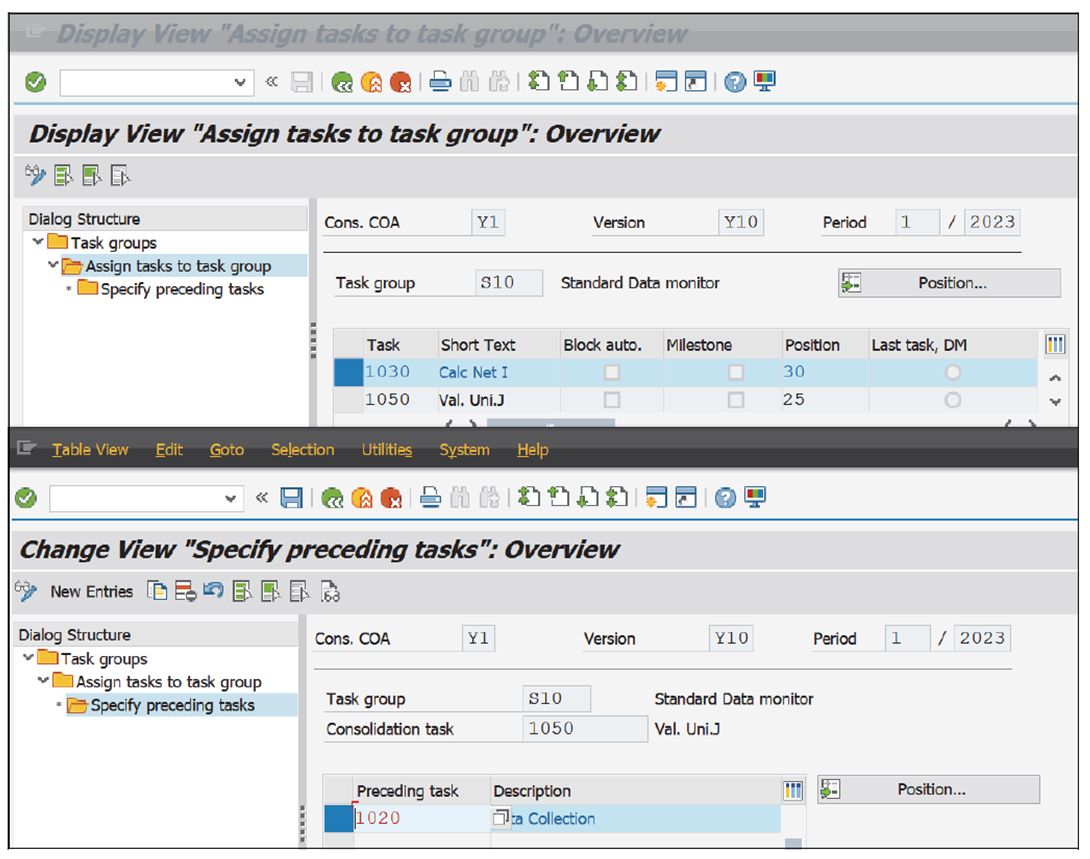Select the Last task, DM radio button for task 1030
This screenshot has width=1090, height=859.
(x=953, y=371)
